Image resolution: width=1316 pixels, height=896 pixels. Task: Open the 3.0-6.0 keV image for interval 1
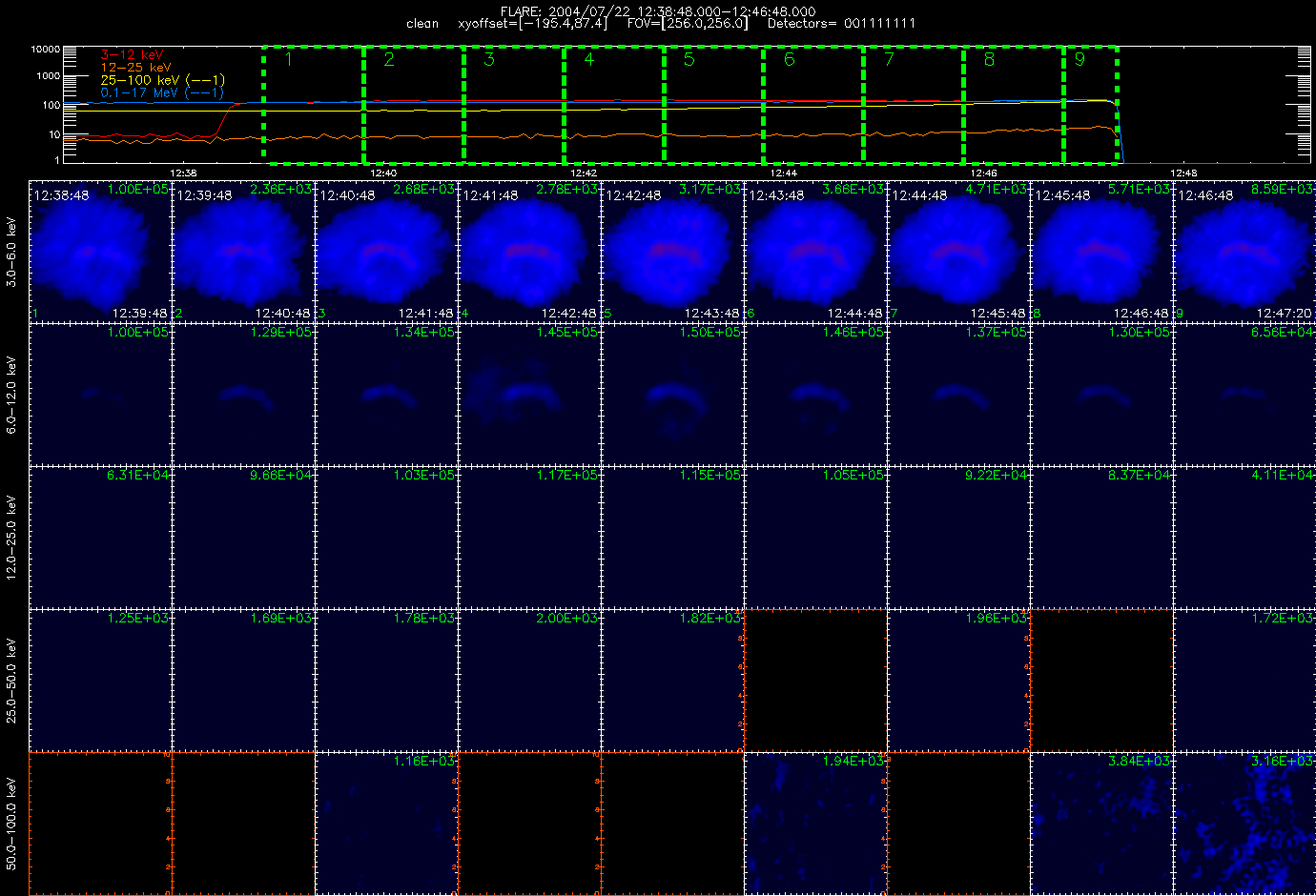(x=100, y=252)
